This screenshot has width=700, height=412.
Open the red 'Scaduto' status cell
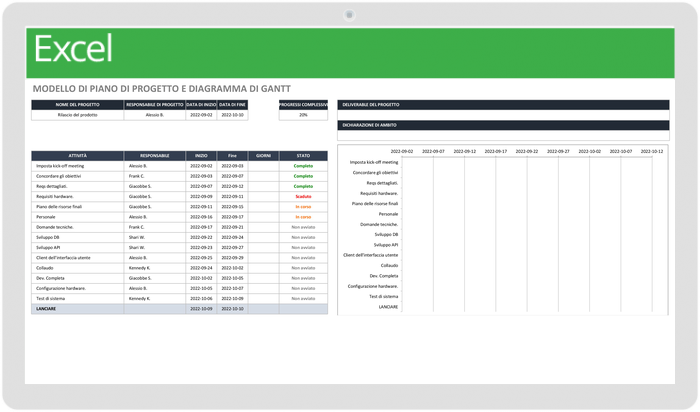click(x=303, y=197)
